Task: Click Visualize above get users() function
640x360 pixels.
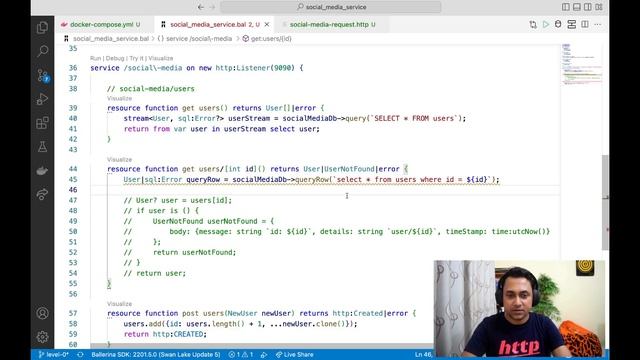Action: (x=119, y=98)
